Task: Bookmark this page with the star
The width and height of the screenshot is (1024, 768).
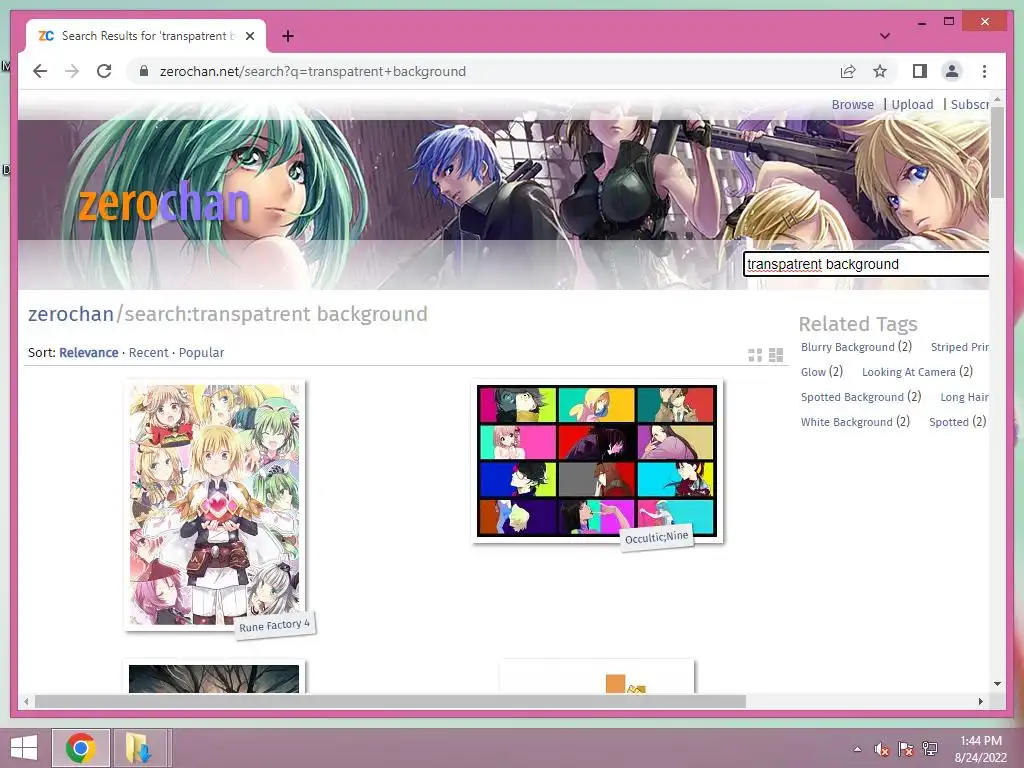Action: 880,71
